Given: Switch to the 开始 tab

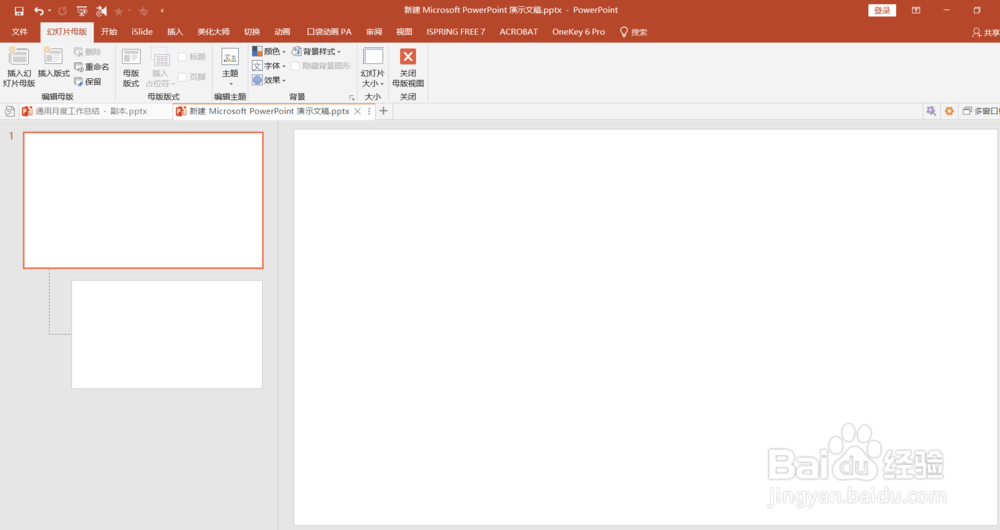Looking at the screenshot, I should tap(109, 32).
